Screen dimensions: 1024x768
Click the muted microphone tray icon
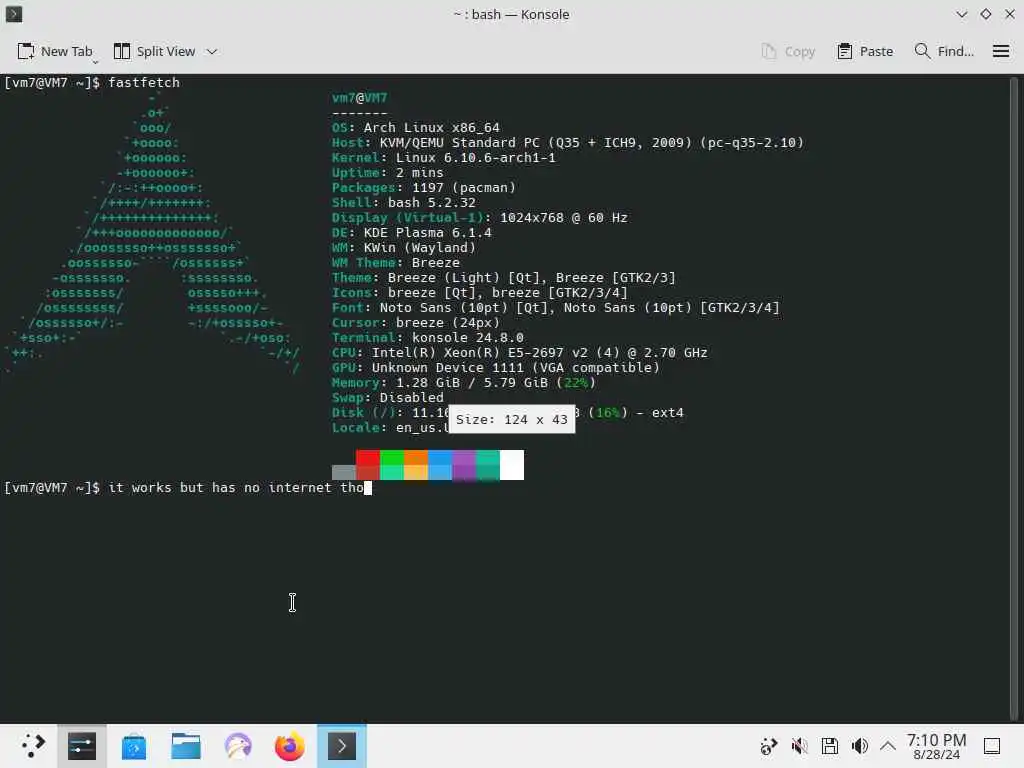point(799,746)
